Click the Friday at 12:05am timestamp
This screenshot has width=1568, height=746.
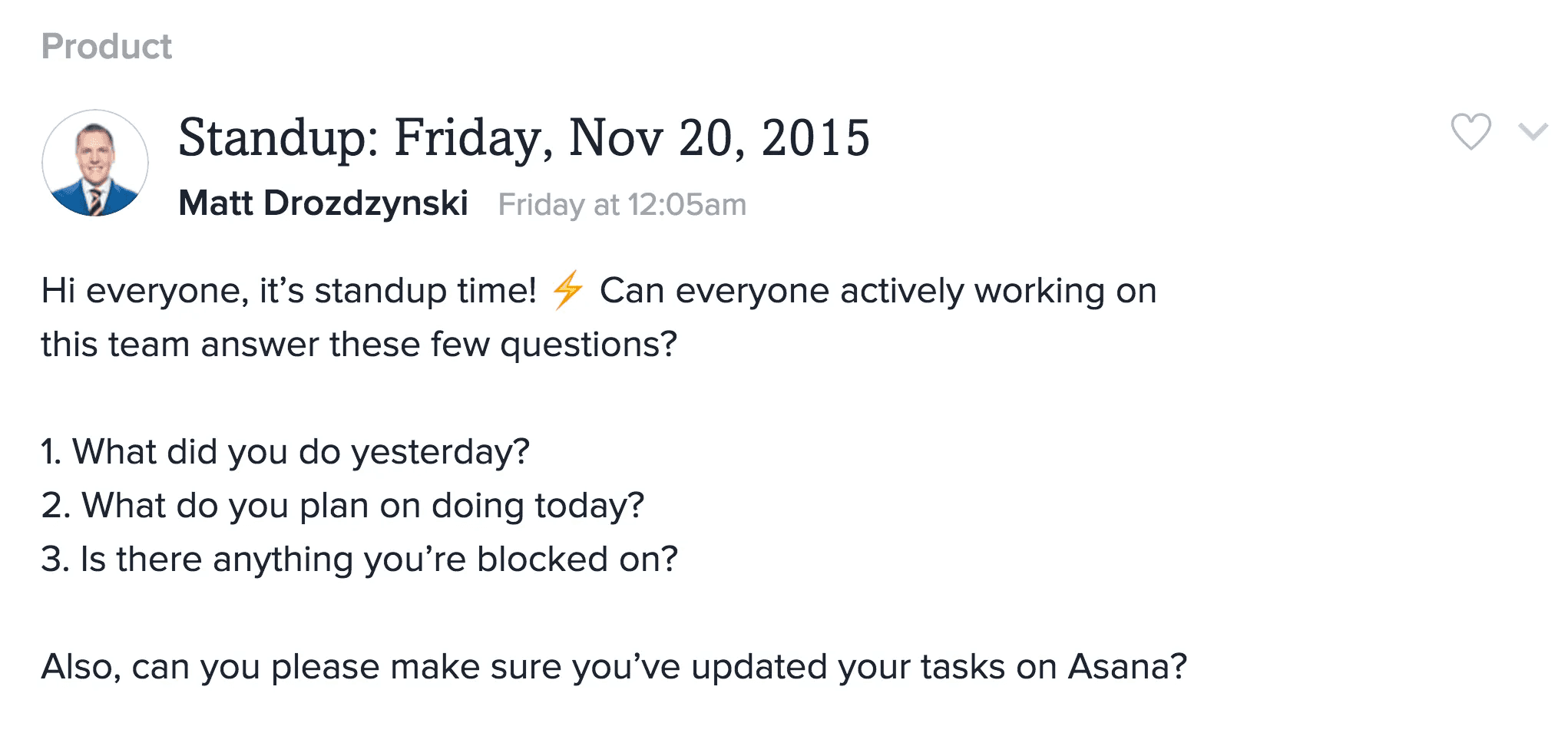click(x=622, y=203)
